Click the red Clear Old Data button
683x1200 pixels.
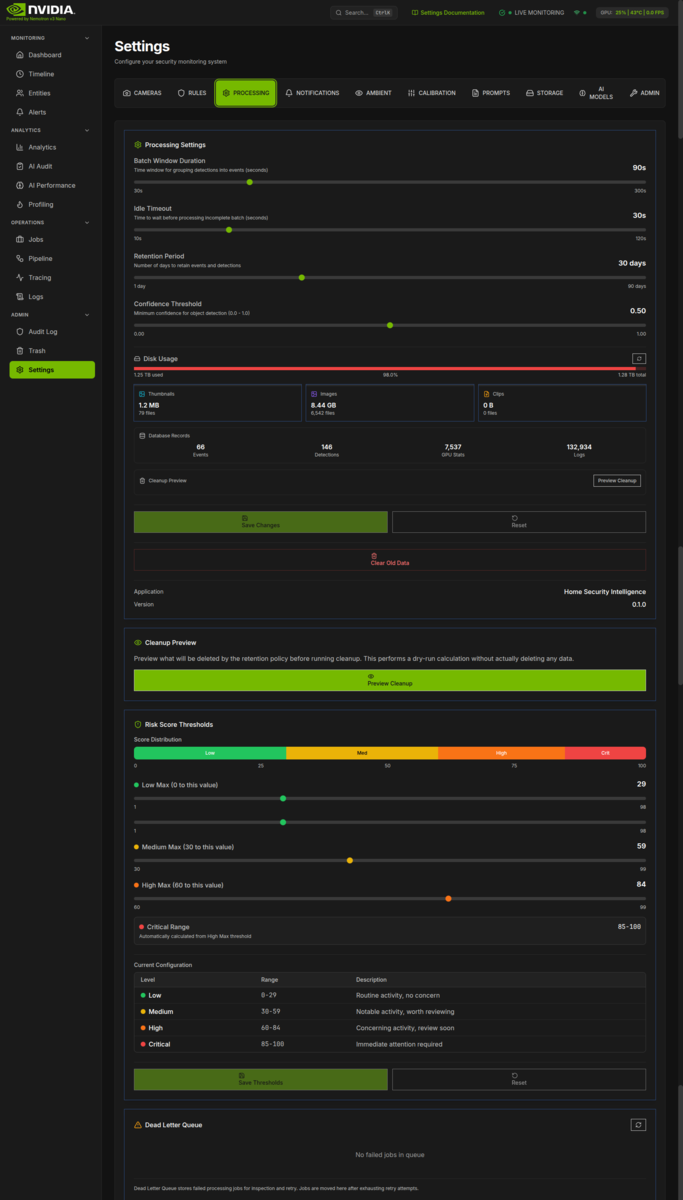tap(389, 559)
